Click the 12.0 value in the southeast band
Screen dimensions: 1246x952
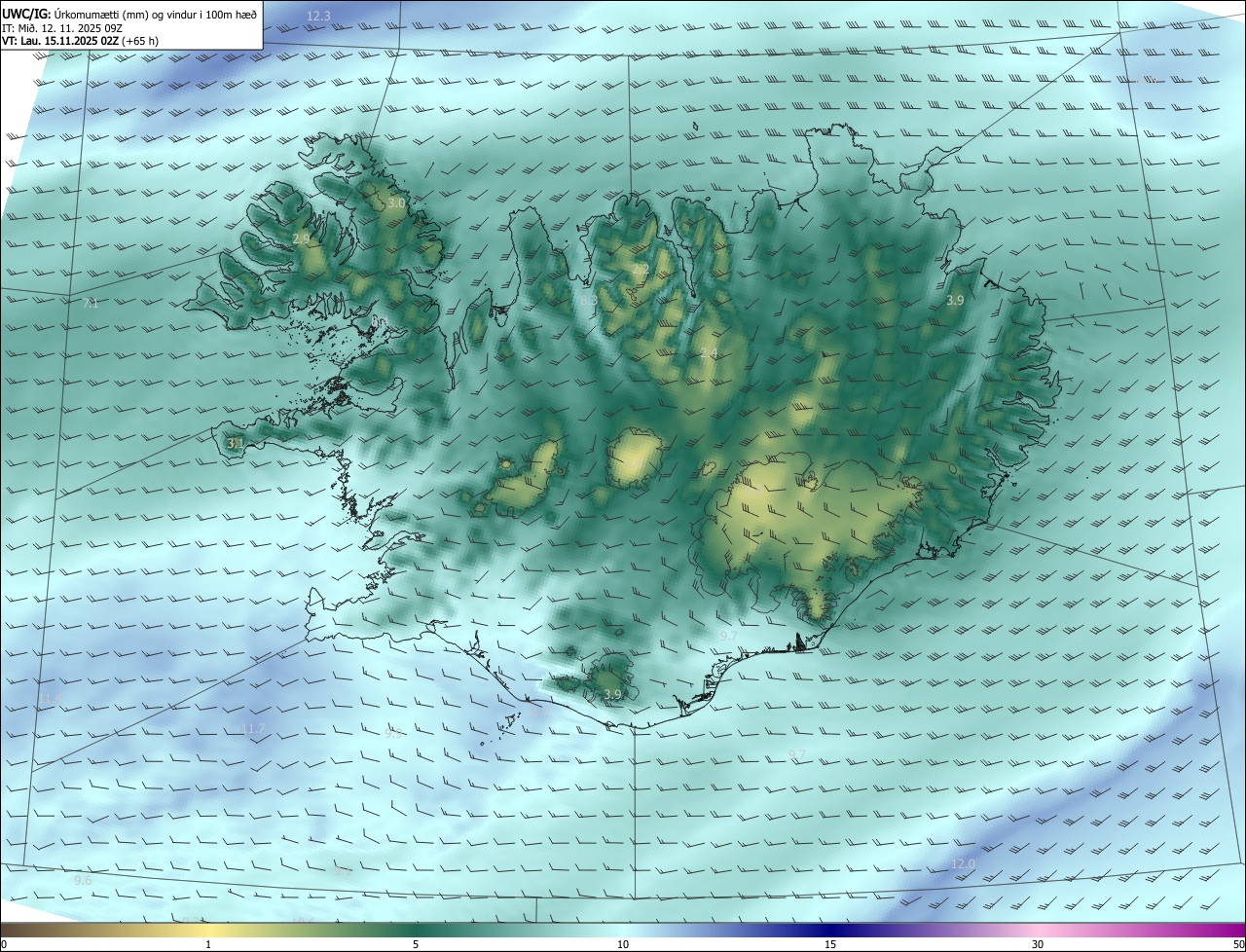(962, 863)
